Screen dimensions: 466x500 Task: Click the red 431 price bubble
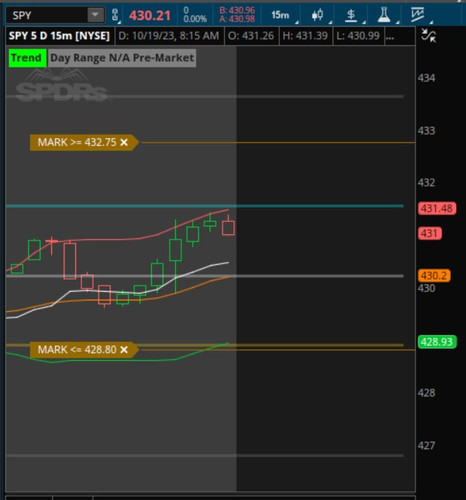pos(430,233)
